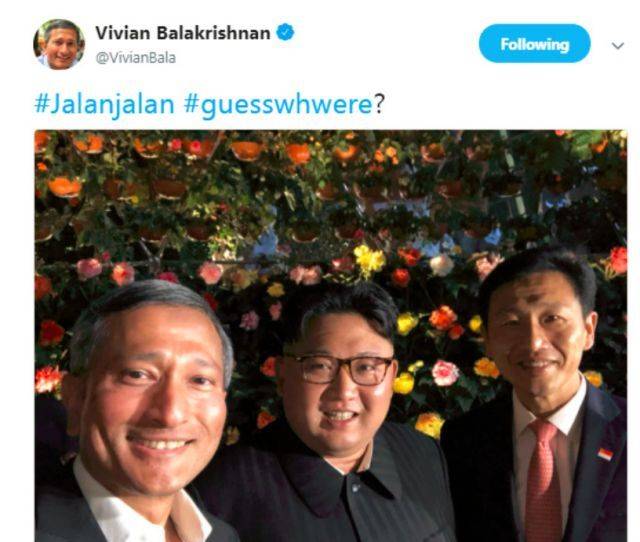Screen dimensions: 640x542
Task: Open the Vivian Balakrishnan display name
Action: [x=183, y=33]
